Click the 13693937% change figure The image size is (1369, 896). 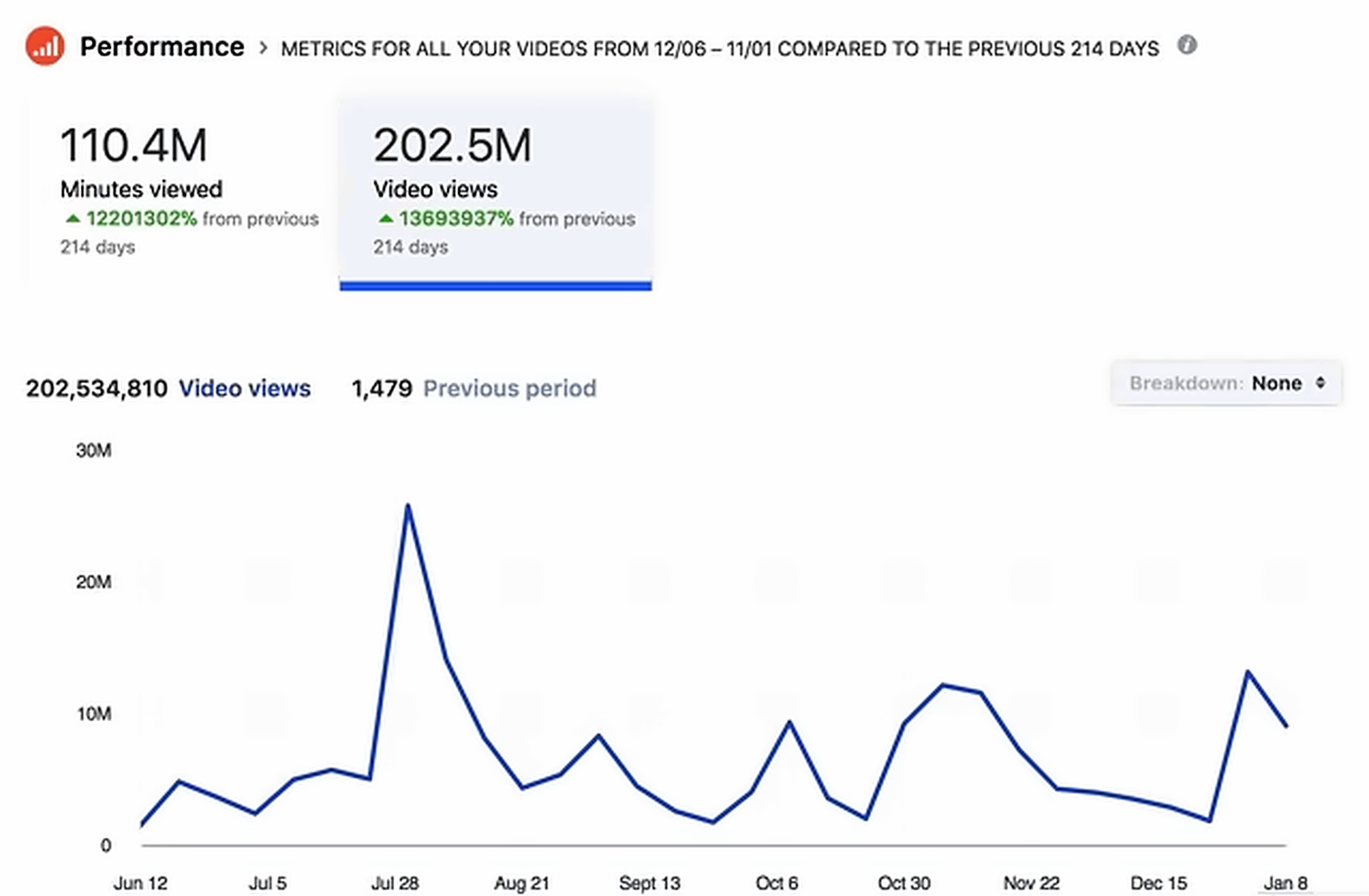point(456,218)
